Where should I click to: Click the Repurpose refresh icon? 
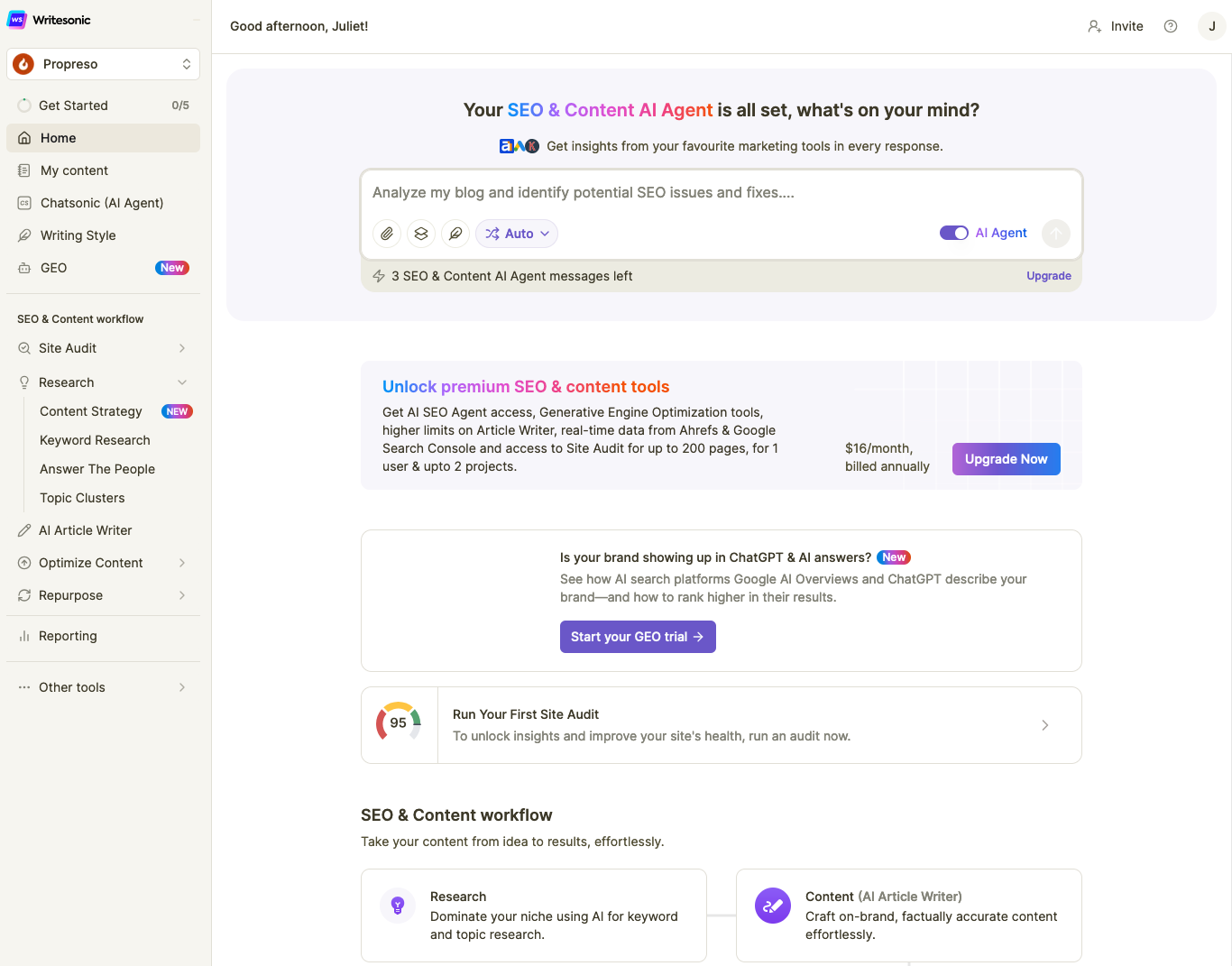pos(24,595)
